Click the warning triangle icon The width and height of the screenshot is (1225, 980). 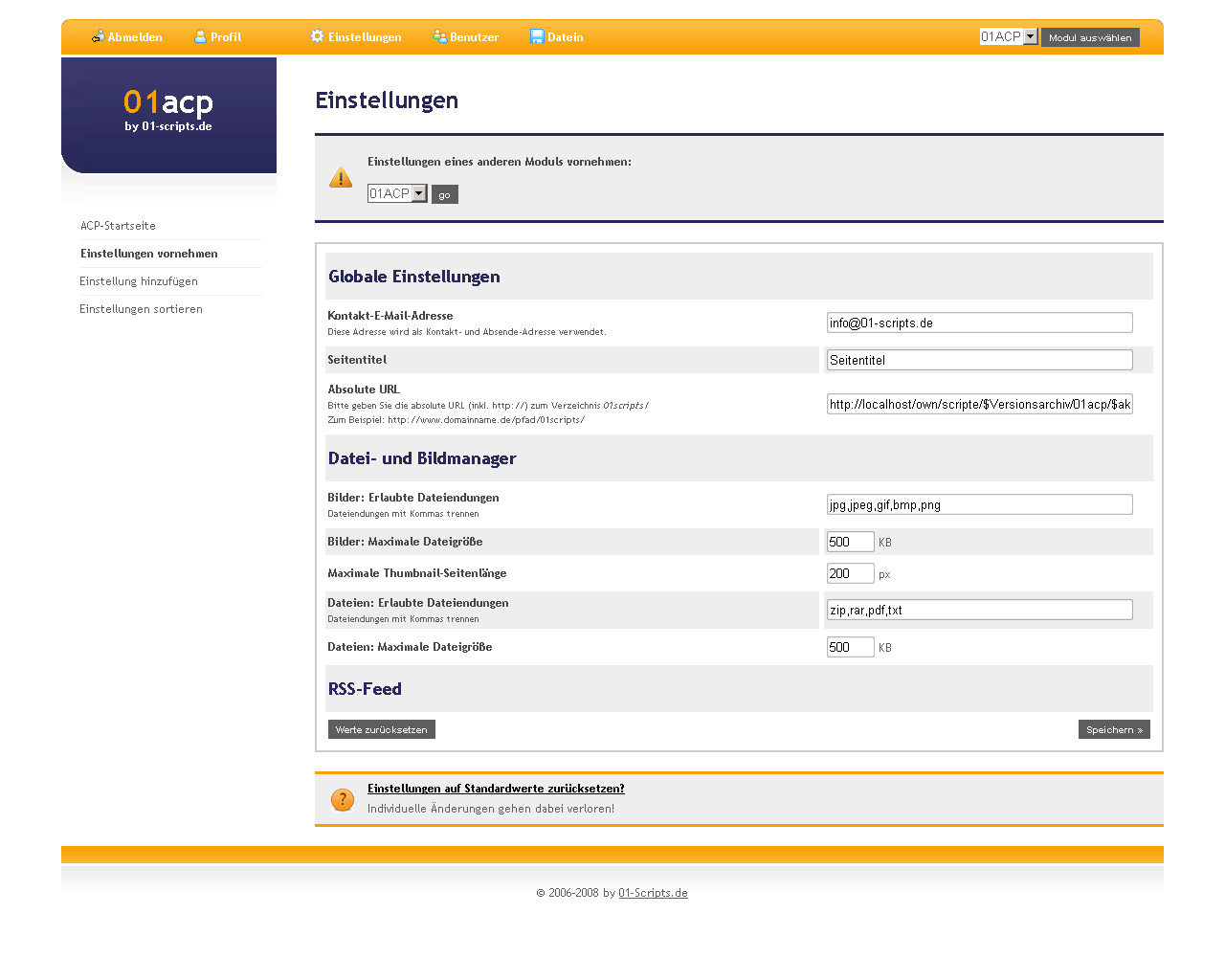tap(341, 177)
